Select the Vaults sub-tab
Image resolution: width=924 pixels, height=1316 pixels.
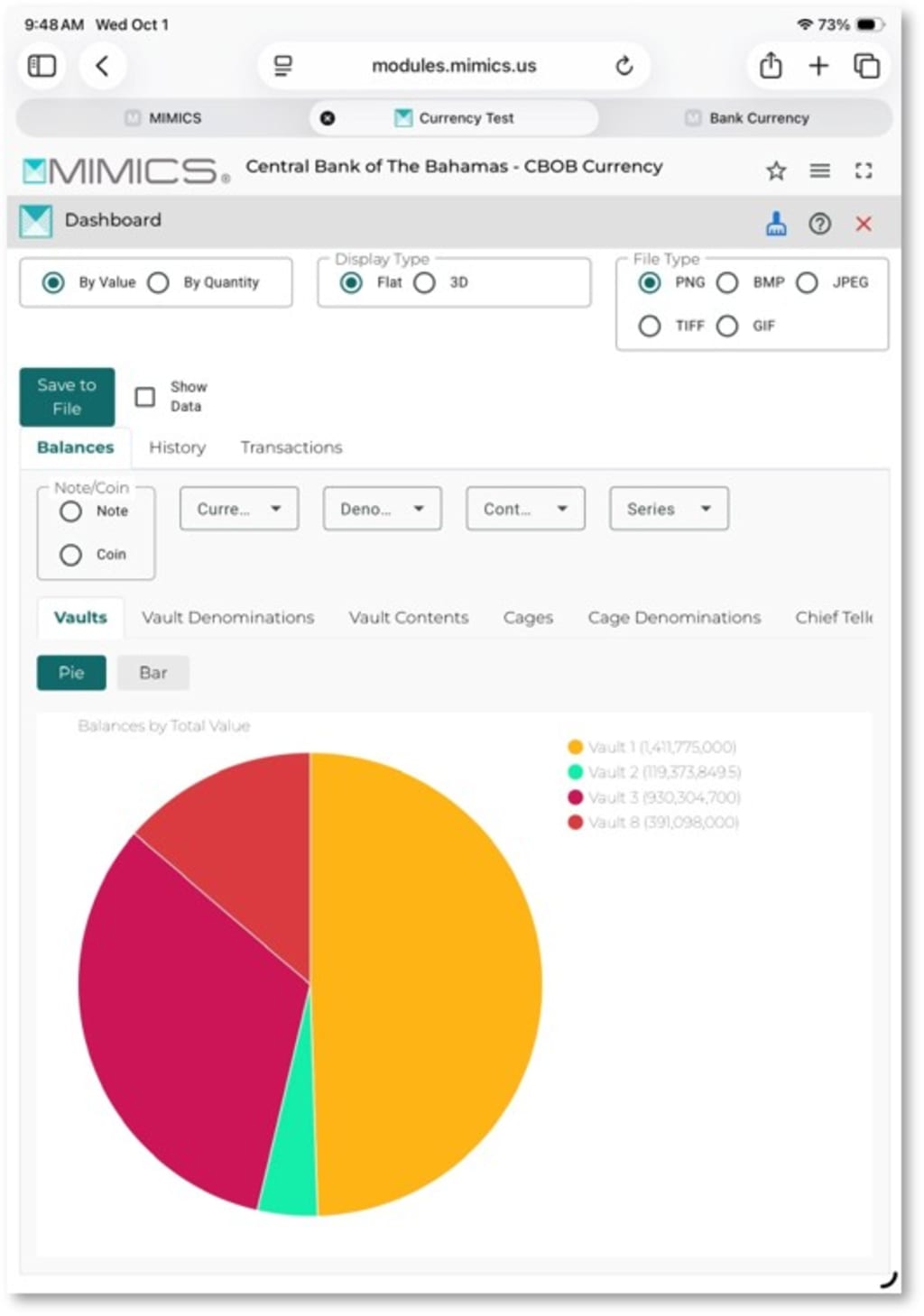80,618
